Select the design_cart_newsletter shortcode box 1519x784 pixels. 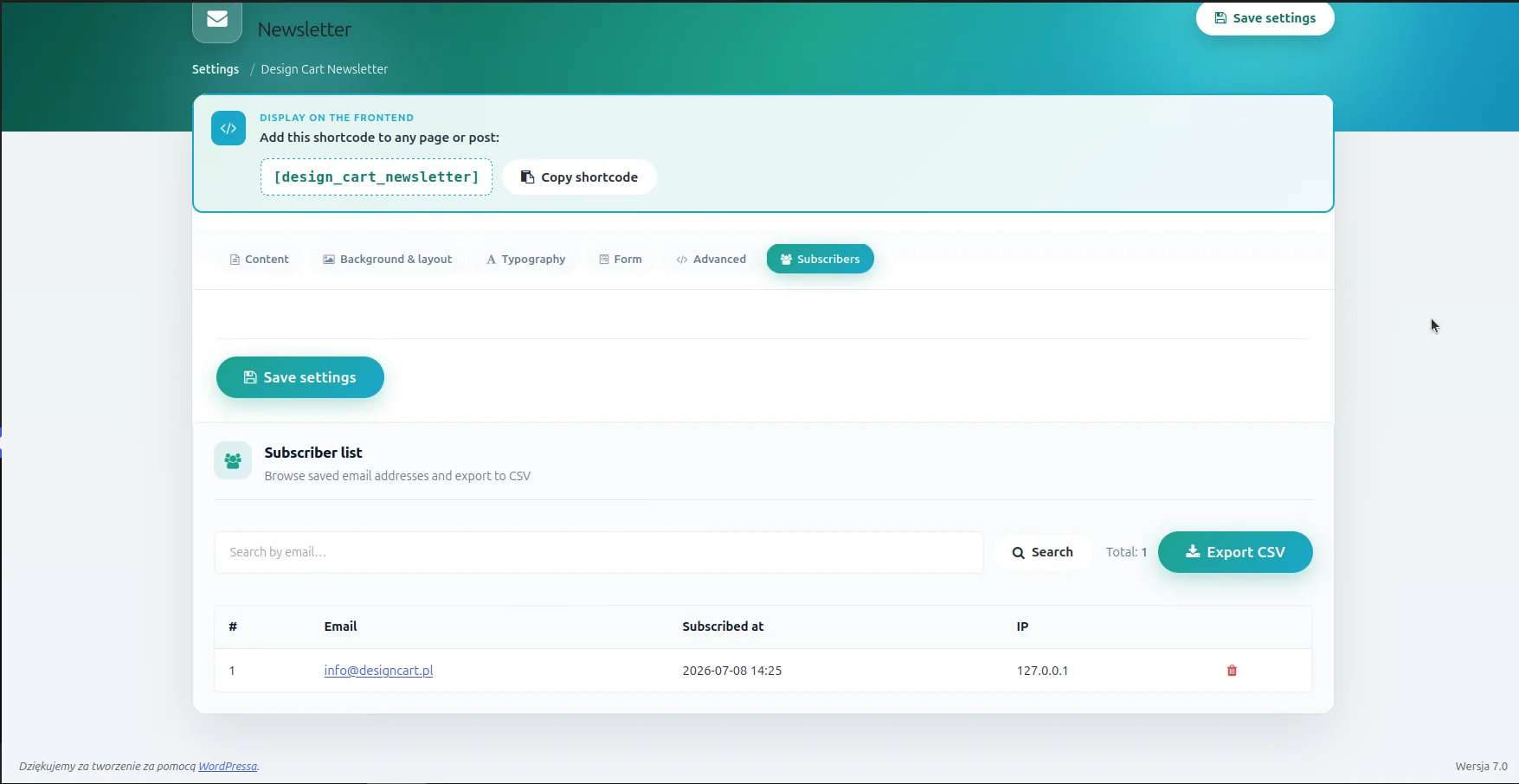(x=377, y=177)
